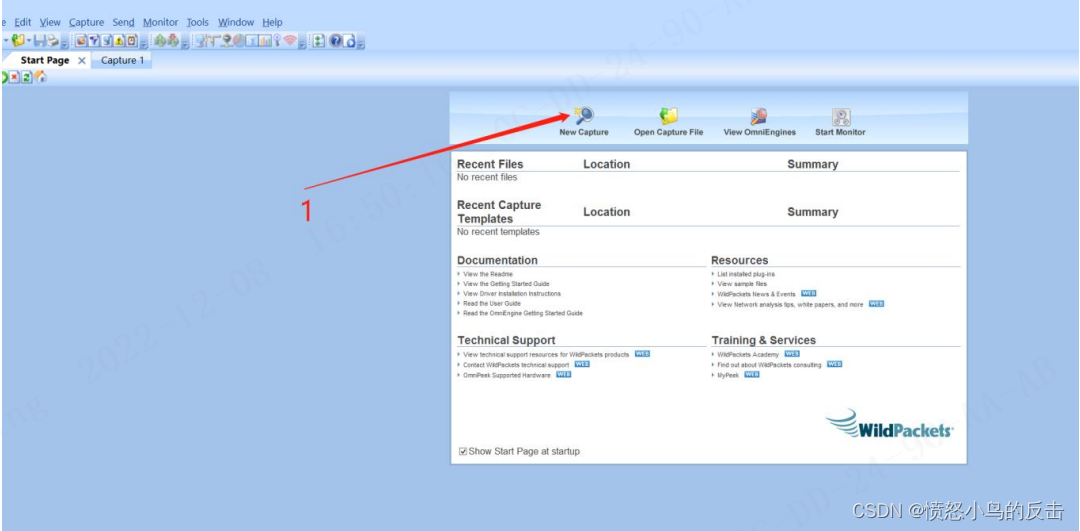Open overflow arrow after green send icons
The image size is (1080, 531).
coord(185,44)
